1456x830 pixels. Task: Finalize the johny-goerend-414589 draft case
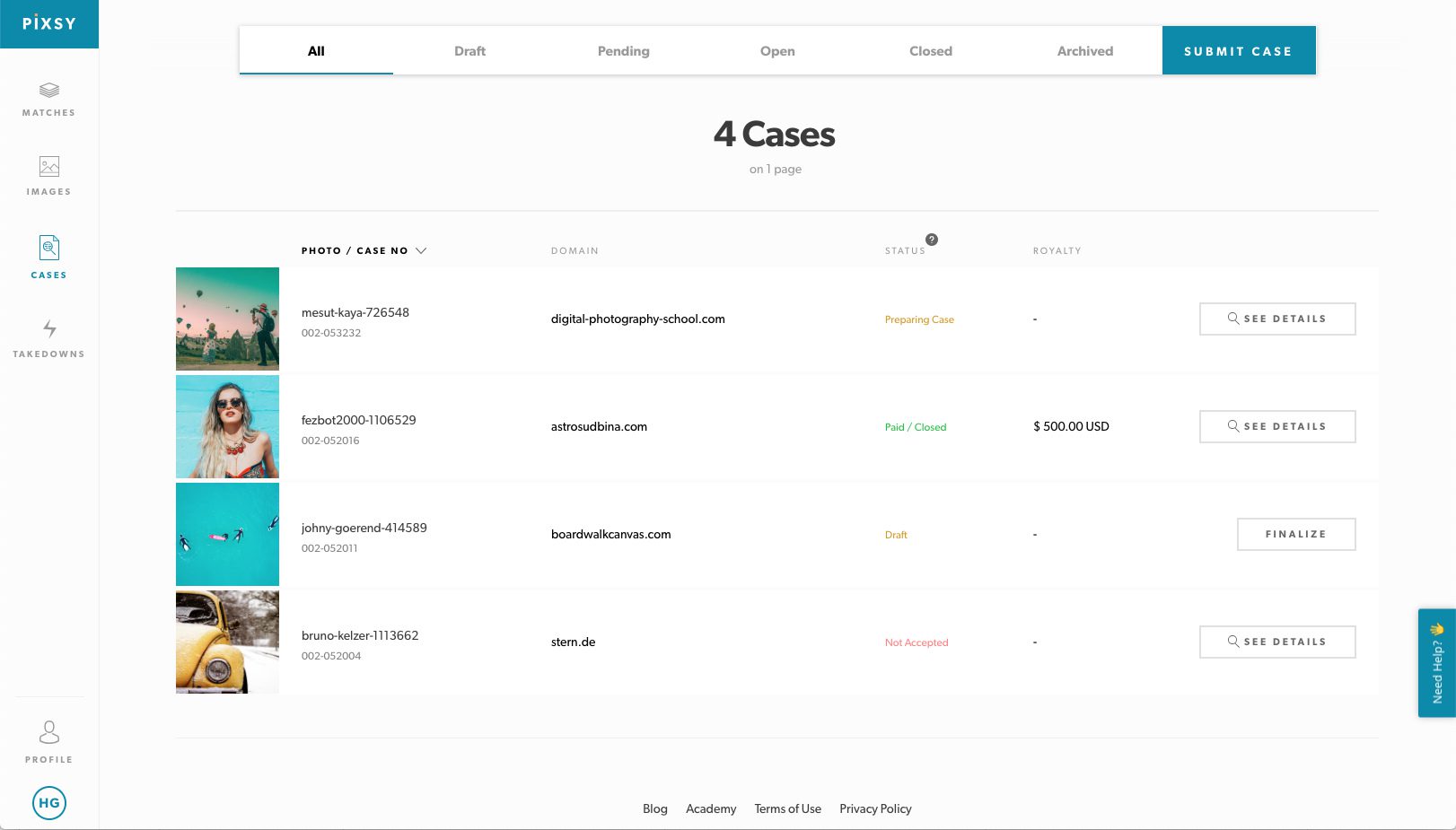coord(1295,534)
